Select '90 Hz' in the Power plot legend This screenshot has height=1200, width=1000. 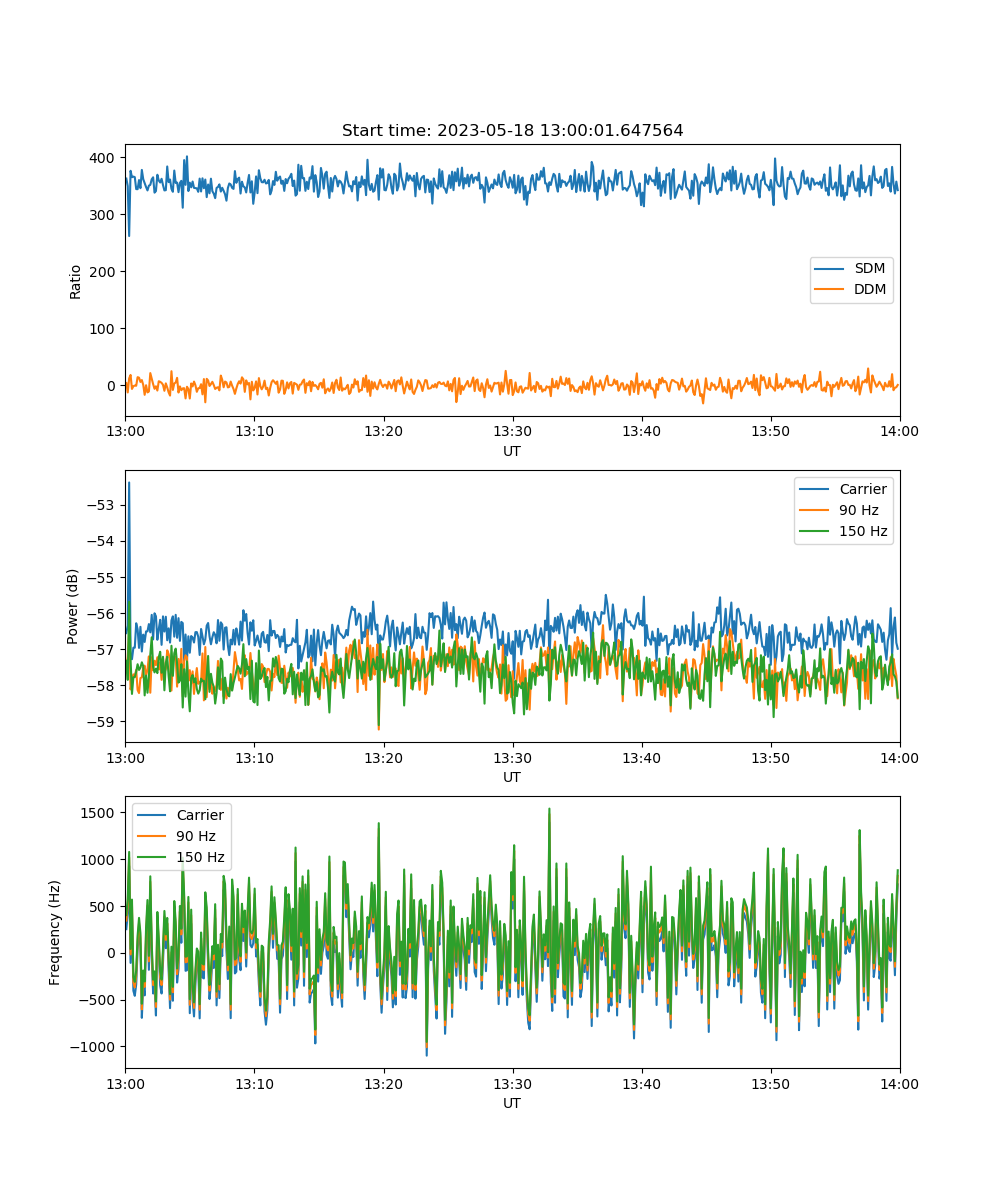858,511
